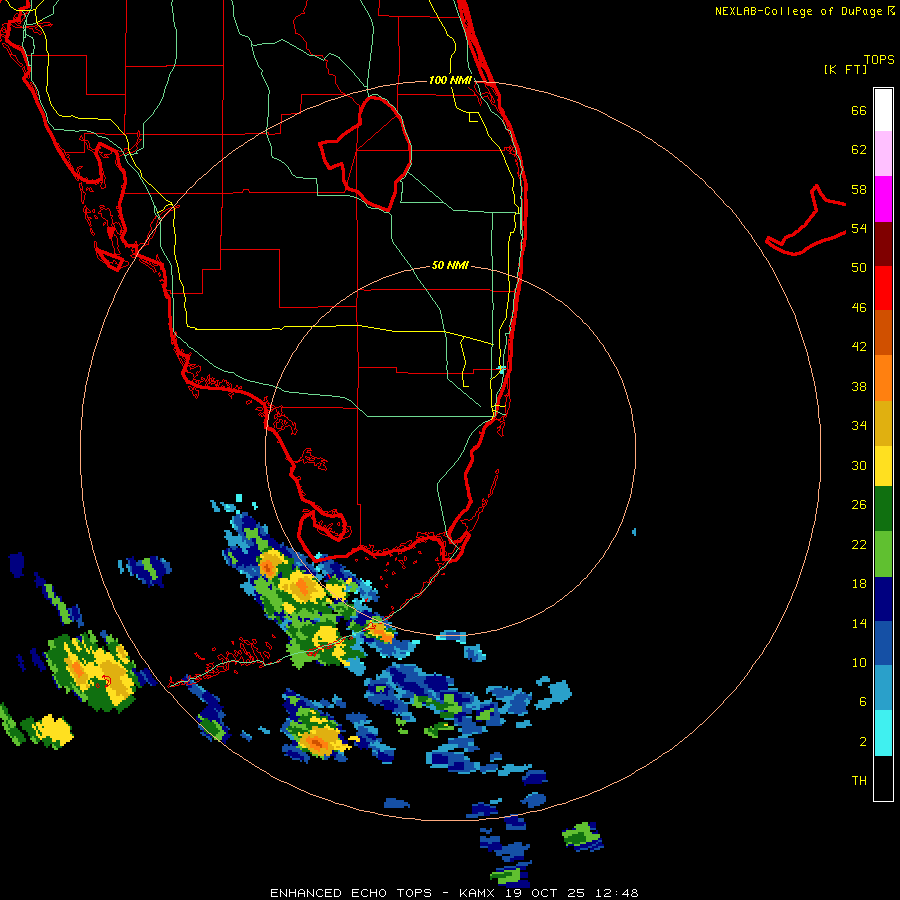
Task: Select the light blue 14 color swatch
Action: [883, 688]
